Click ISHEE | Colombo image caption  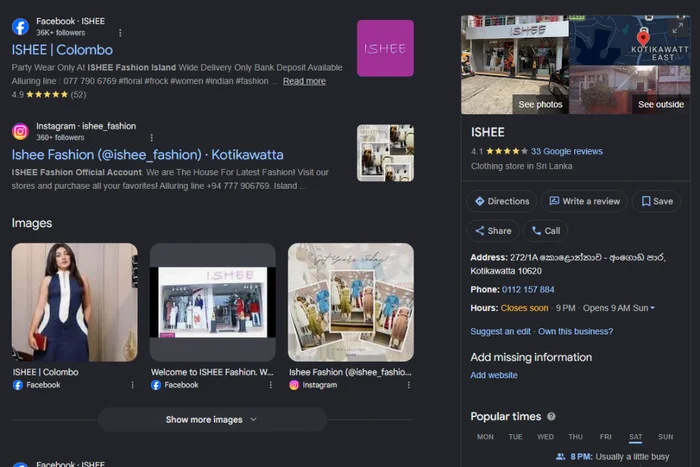click(x=46, y=372)
